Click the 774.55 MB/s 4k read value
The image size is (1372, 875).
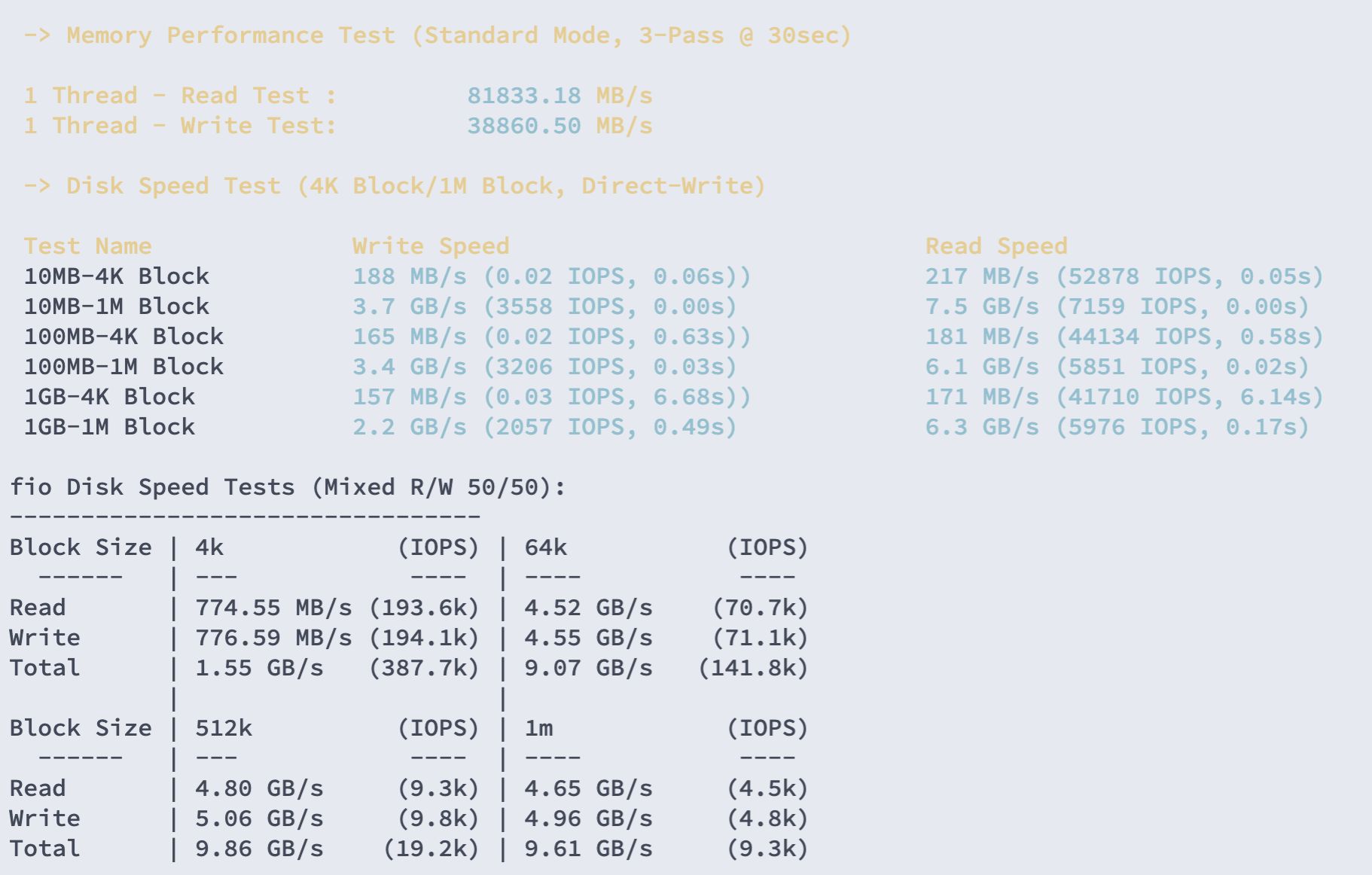coord(273,608)
